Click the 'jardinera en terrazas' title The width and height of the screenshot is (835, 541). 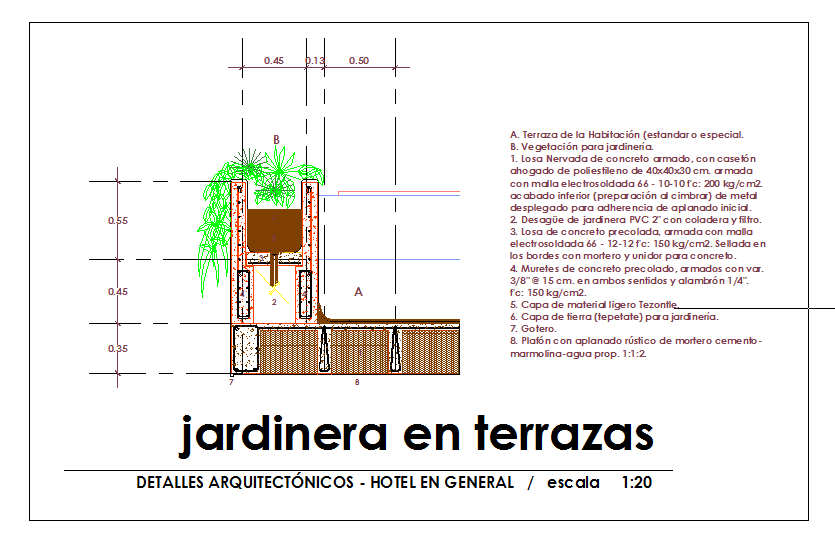417,434
